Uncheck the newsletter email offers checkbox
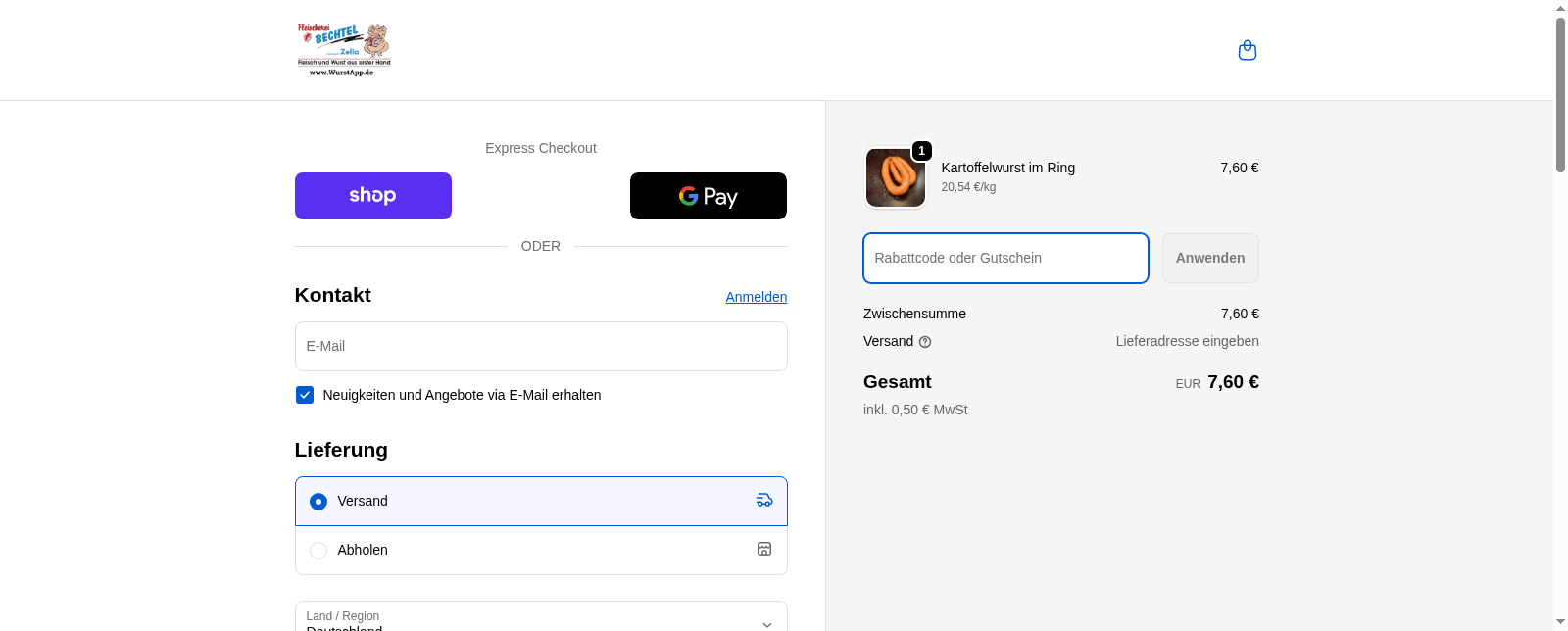The height and width of the screenshot is (631, 1568). [x=305, y=395]
